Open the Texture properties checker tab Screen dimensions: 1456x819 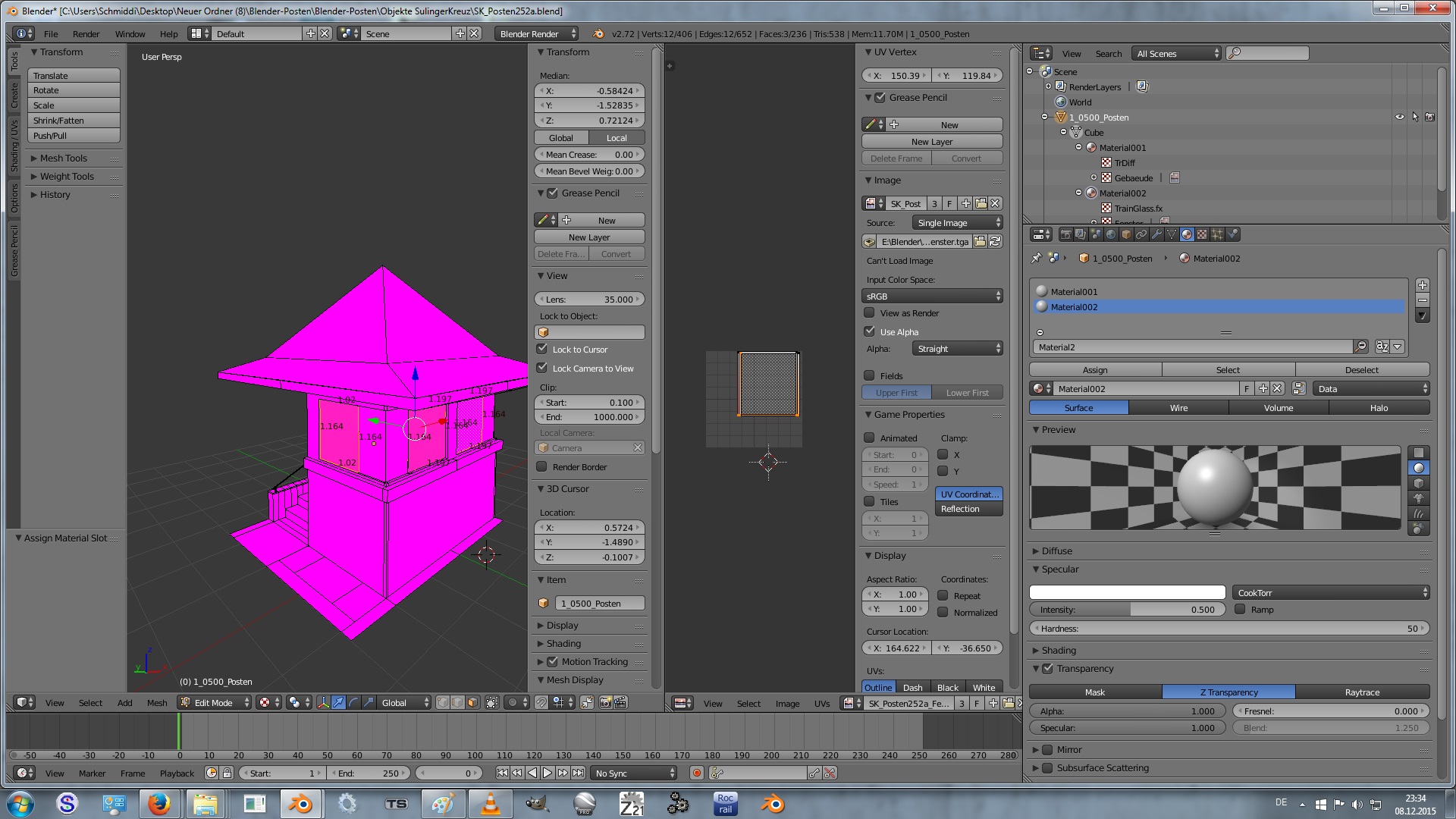pos(1202,234)
